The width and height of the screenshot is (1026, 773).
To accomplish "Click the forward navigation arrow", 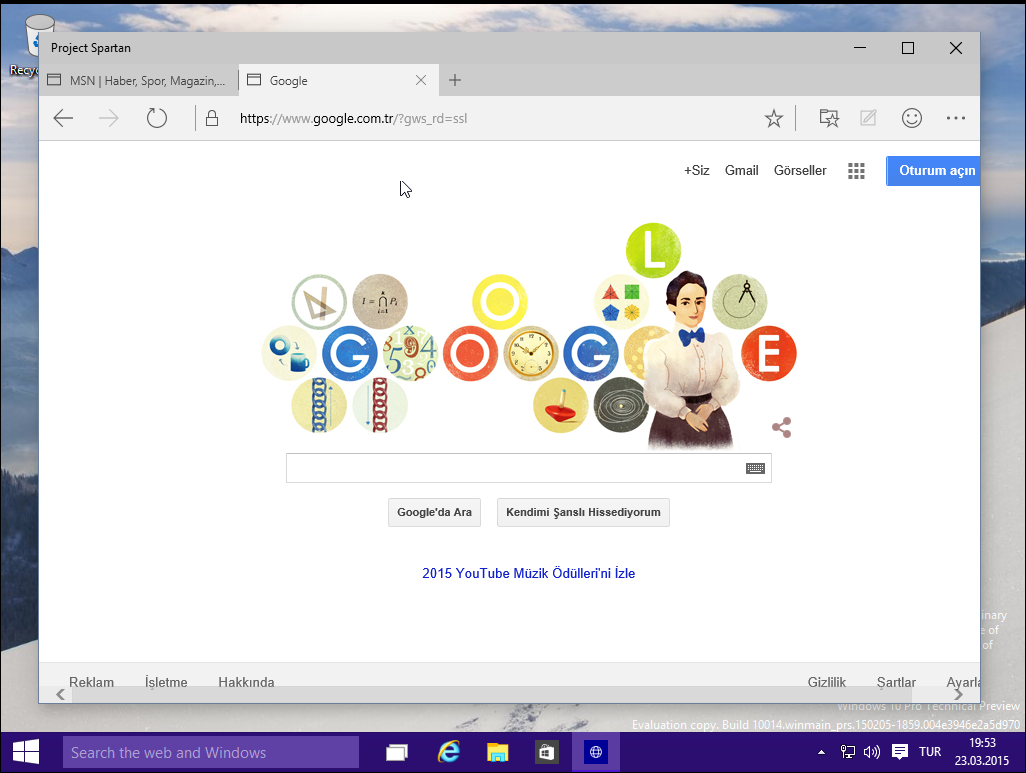I will 109,118.
